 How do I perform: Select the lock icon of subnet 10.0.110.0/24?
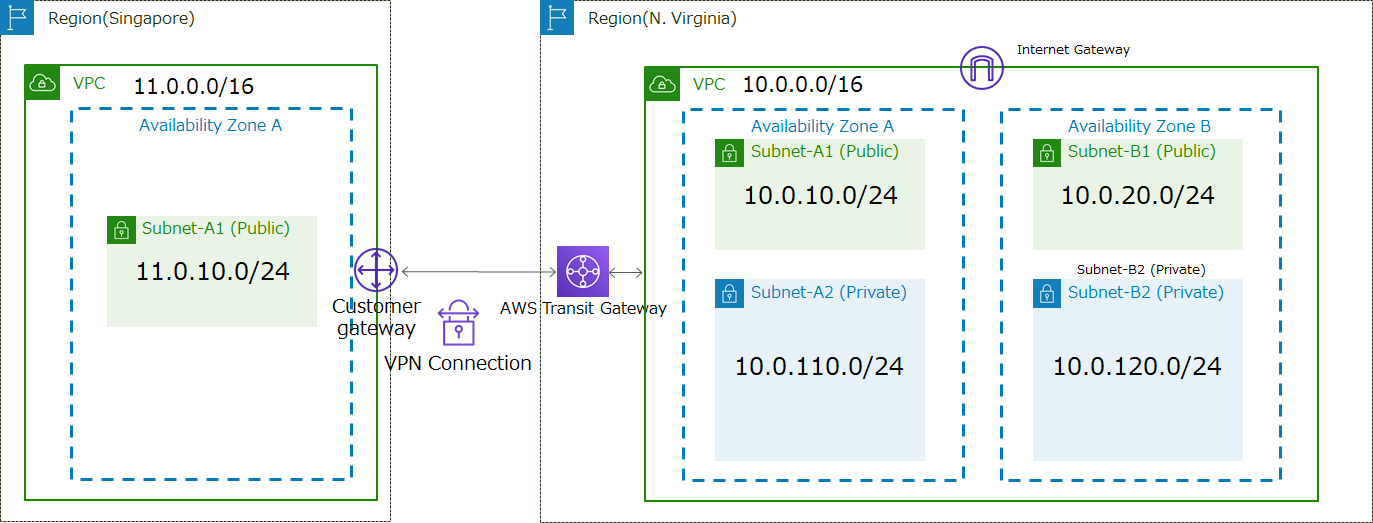click(x=730, y=293)
